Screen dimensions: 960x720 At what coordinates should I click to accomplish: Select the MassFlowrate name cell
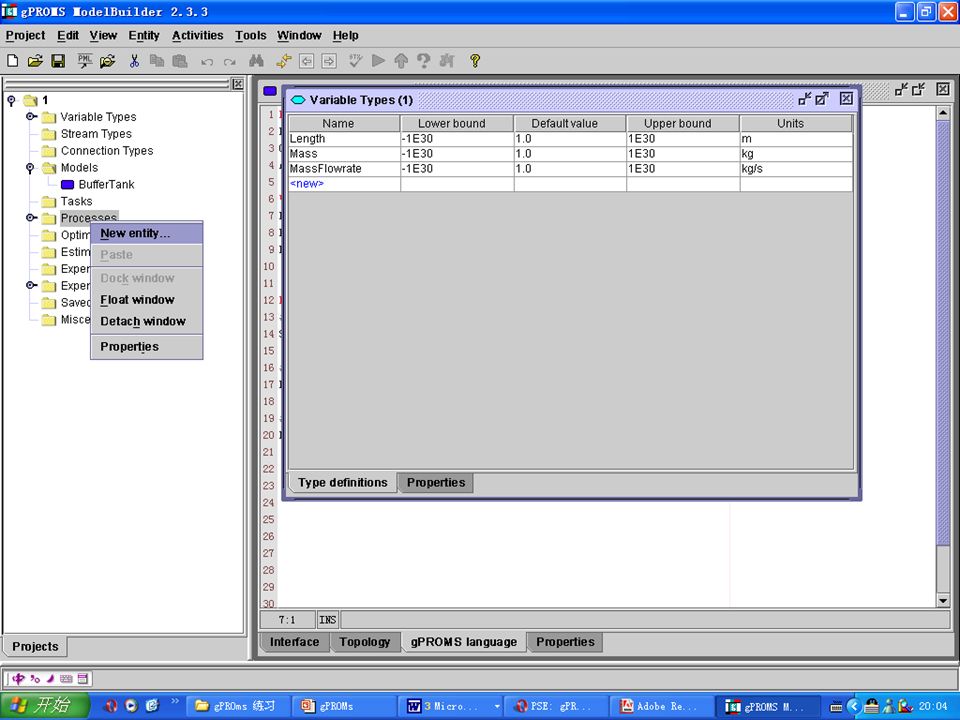344,168
